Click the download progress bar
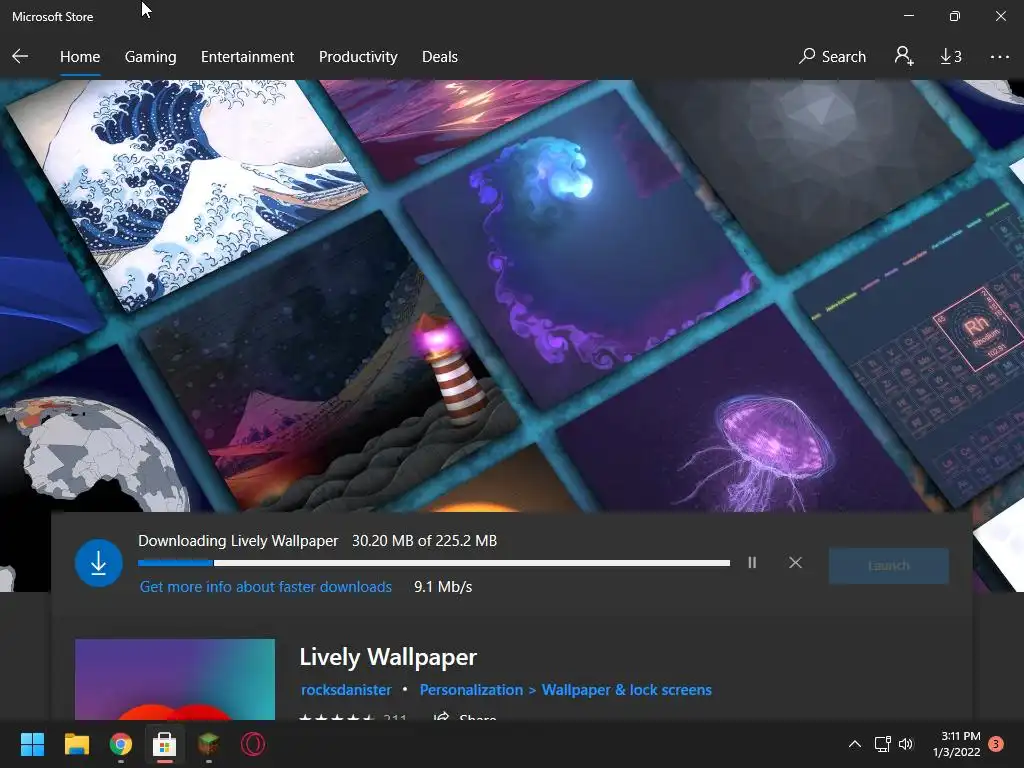The image size is (1024, 768). click(434, 563)
